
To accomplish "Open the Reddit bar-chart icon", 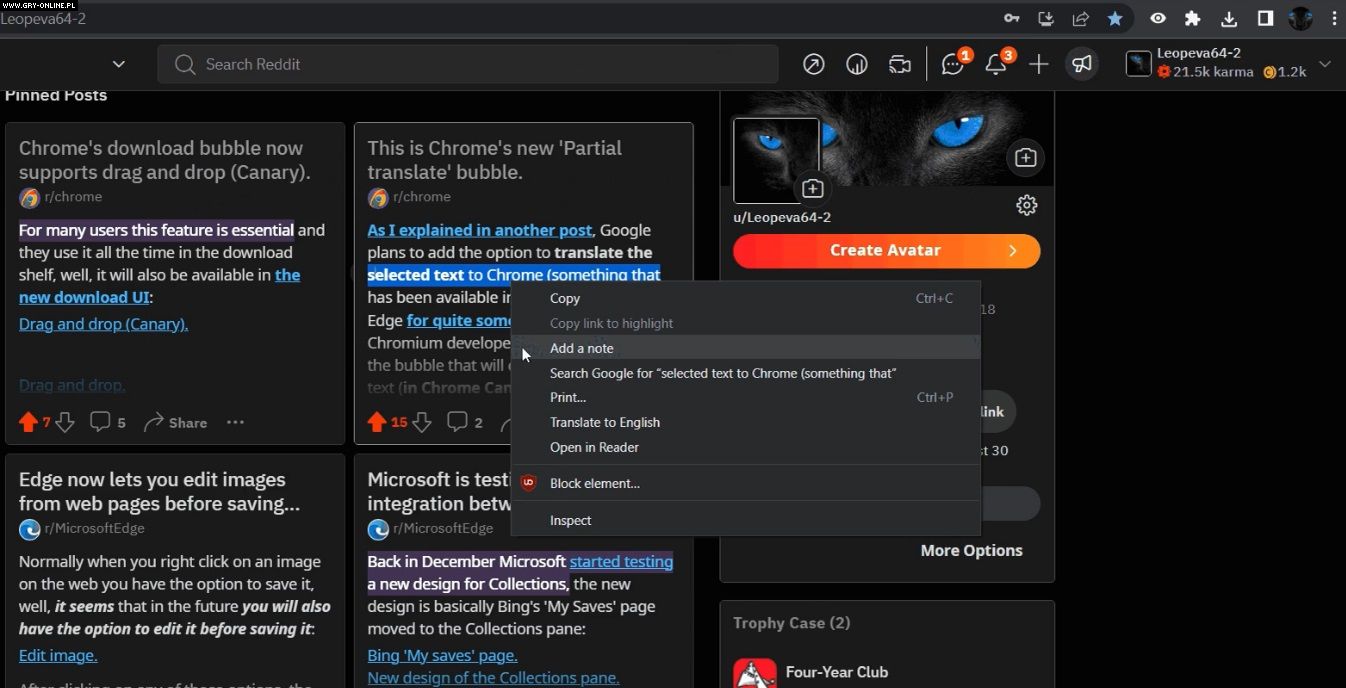I will pos(857,64).
